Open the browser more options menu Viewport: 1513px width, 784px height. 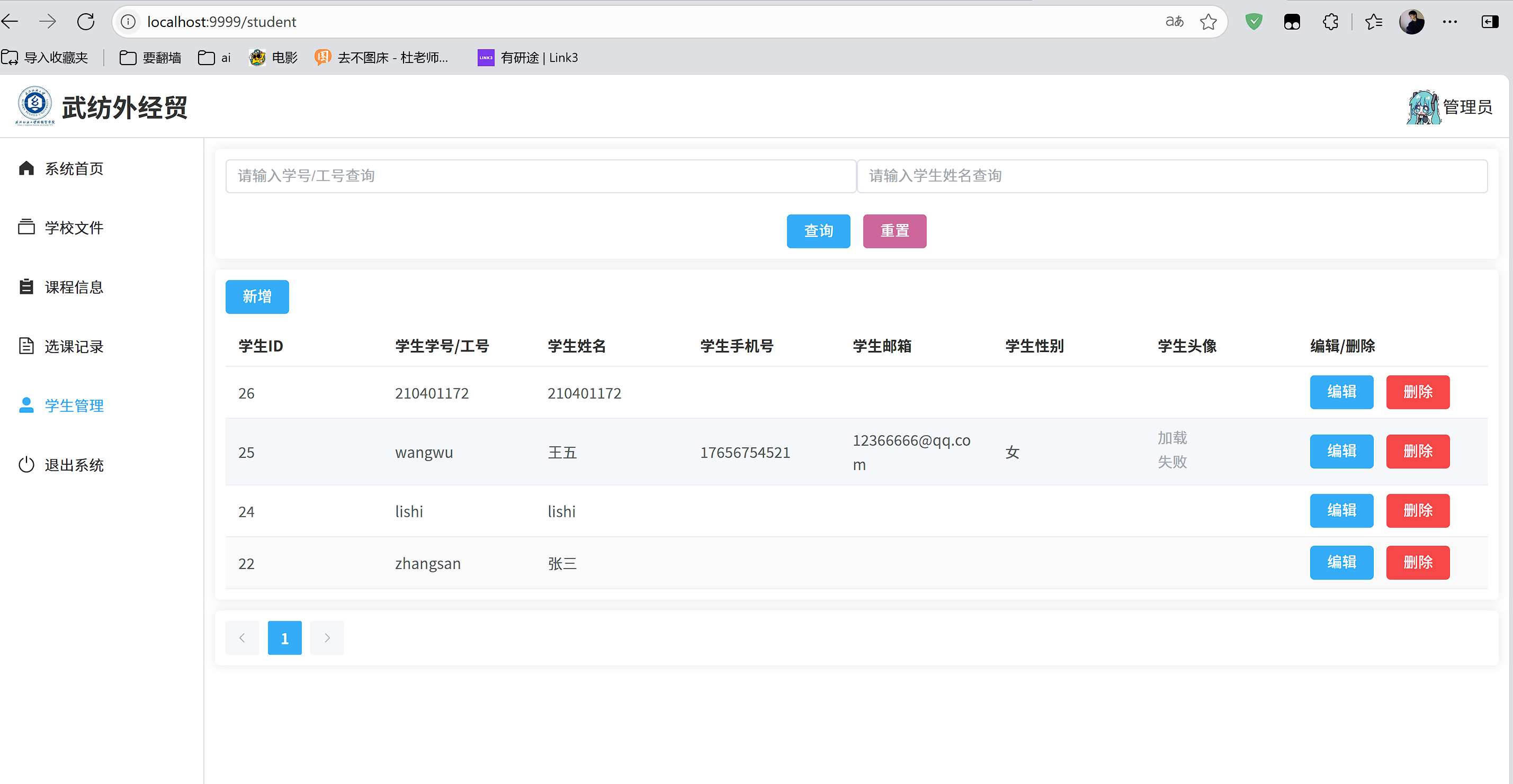pos(1451,21)
